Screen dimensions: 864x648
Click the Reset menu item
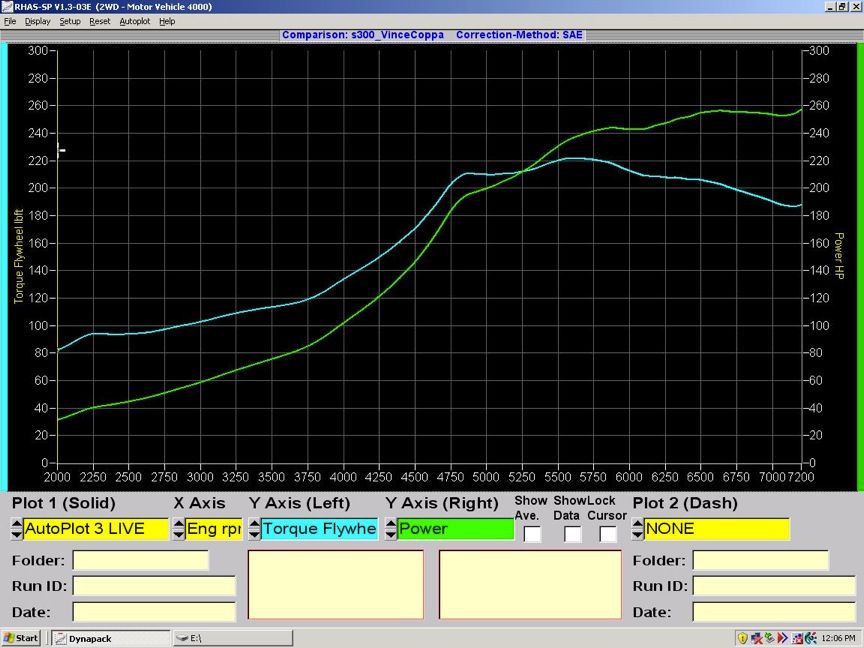pyautogui.click(x=100, y=21)
